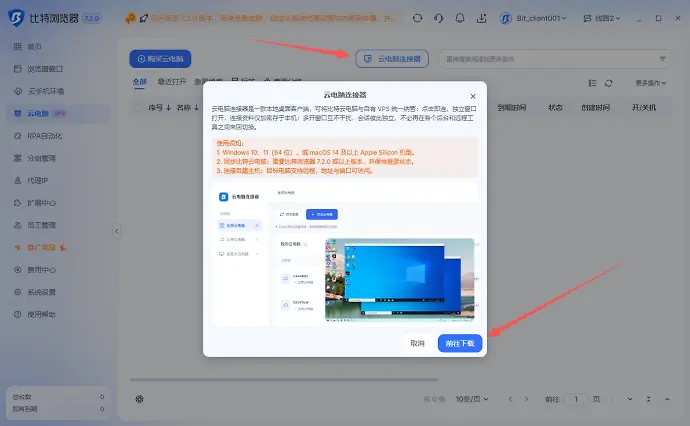The height and width of the screenshot is (426, 690).
Task: Click the horizontal scrollbar under the table
Action: 284,379
